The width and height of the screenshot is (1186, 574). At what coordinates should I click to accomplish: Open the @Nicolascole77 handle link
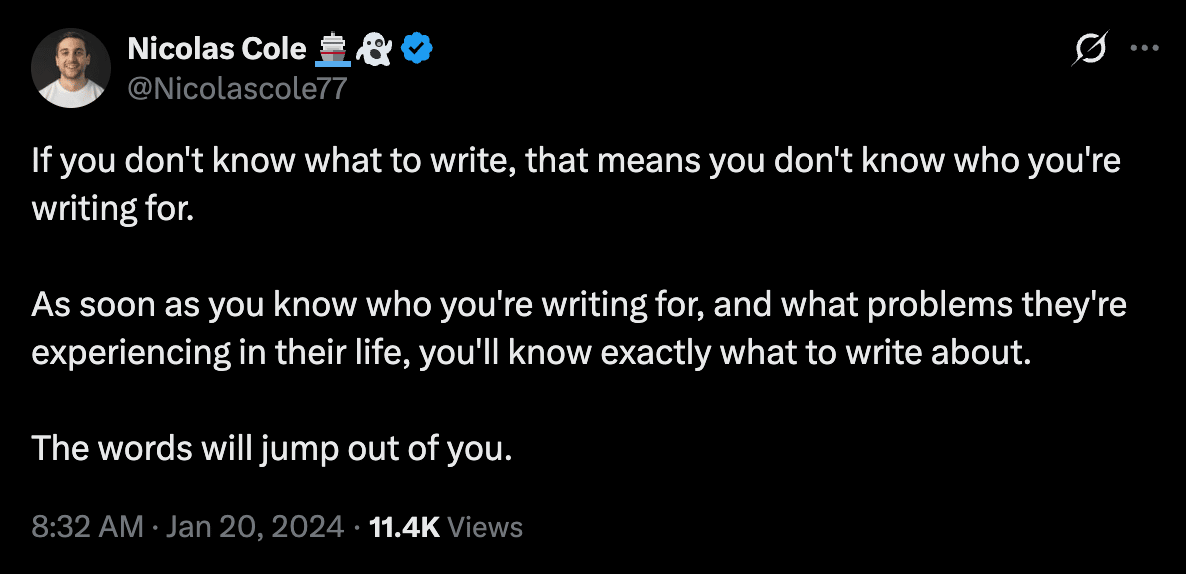[237, 89]
